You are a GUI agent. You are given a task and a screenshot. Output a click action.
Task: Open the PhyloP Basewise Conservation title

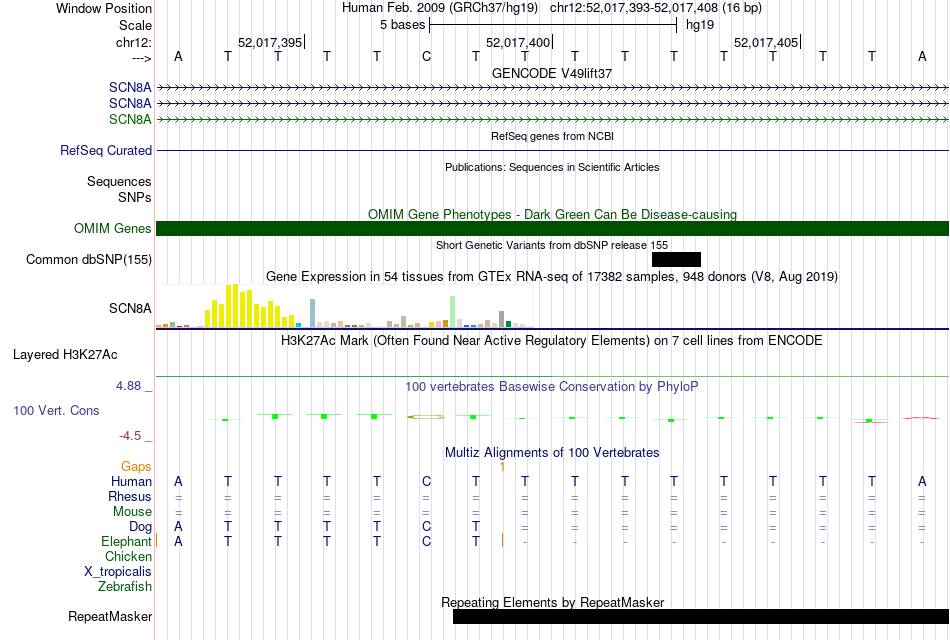point(551,387)
